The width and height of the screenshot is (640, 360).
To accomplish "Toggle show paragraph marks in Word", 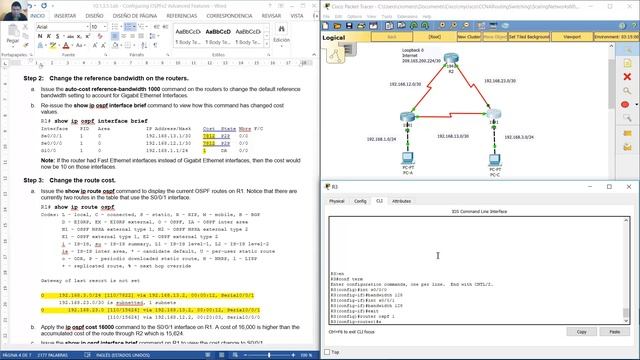I will (156, 45).
